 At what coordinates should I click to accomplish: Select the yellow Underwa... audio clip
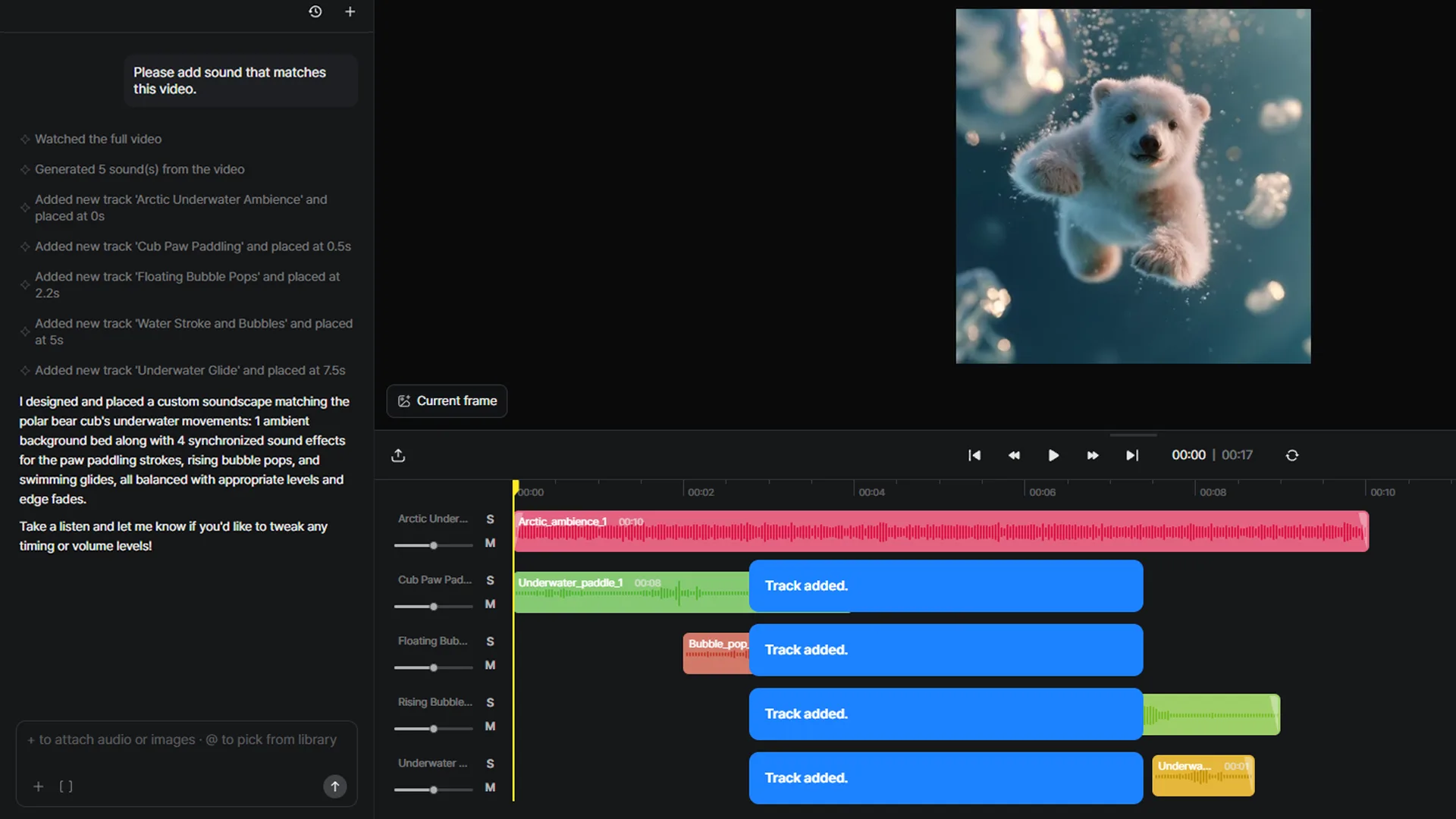1203,776
